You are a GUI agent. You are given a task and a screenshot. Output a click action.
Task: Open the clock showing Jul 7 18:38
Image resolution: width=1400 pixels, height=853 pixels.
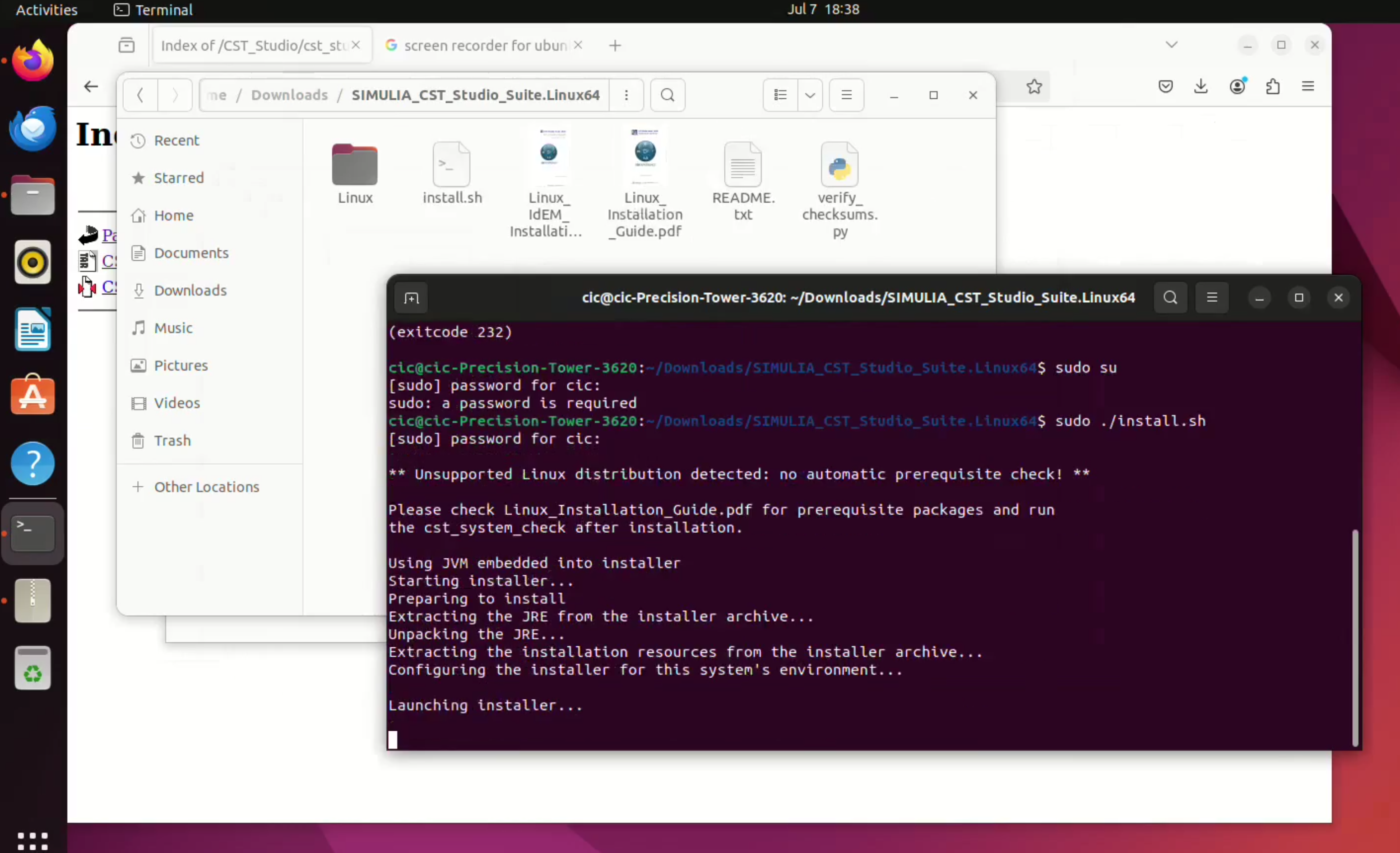coord(823,9)
